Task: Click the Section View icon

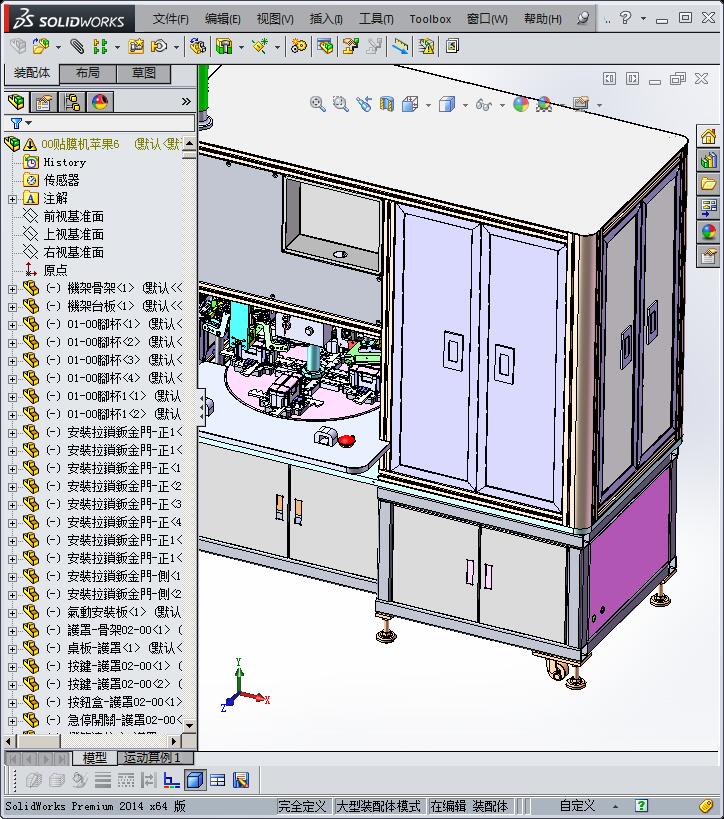Action: tap(387, 104)
